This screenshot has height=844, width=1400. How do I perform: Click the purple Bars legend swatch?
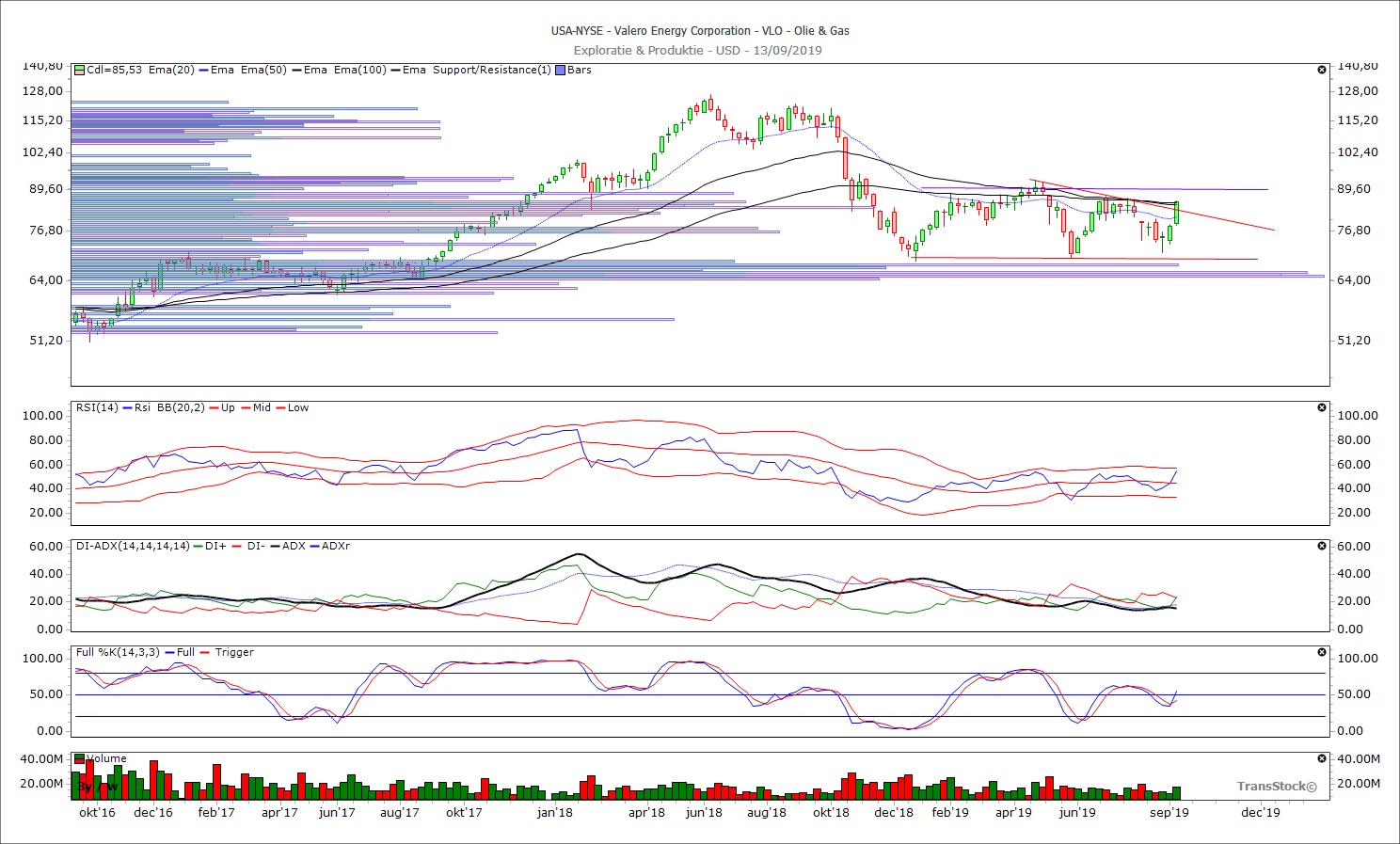[x=561, y=70]
